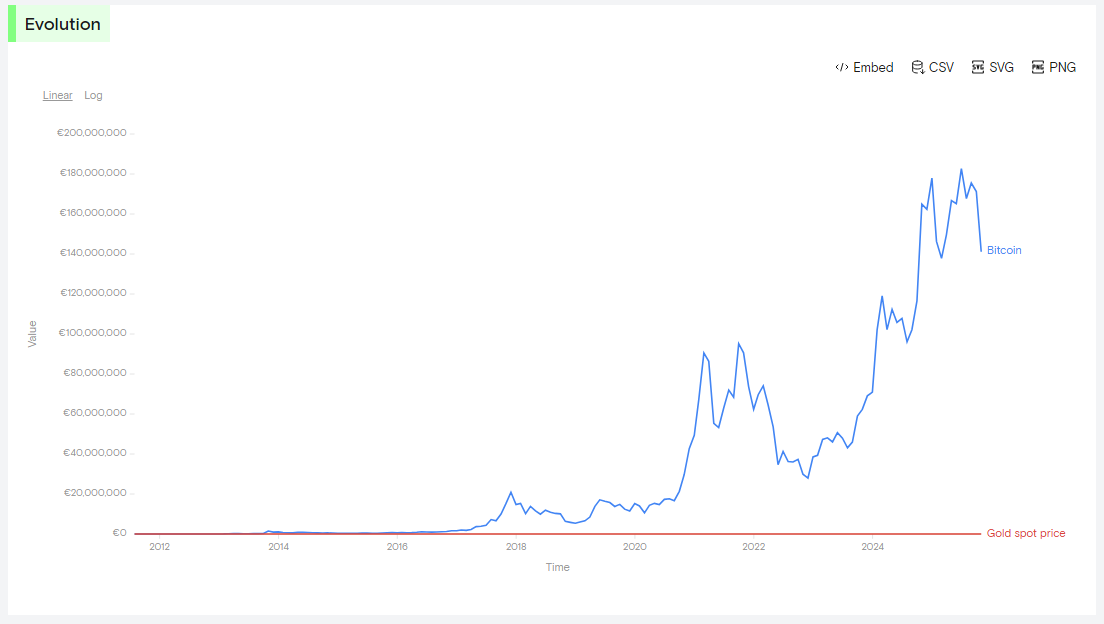The height and width of the screenshot is (624, 1104).
Task: Switch the chart to Linear scale
Action: [x=57, y=96]
